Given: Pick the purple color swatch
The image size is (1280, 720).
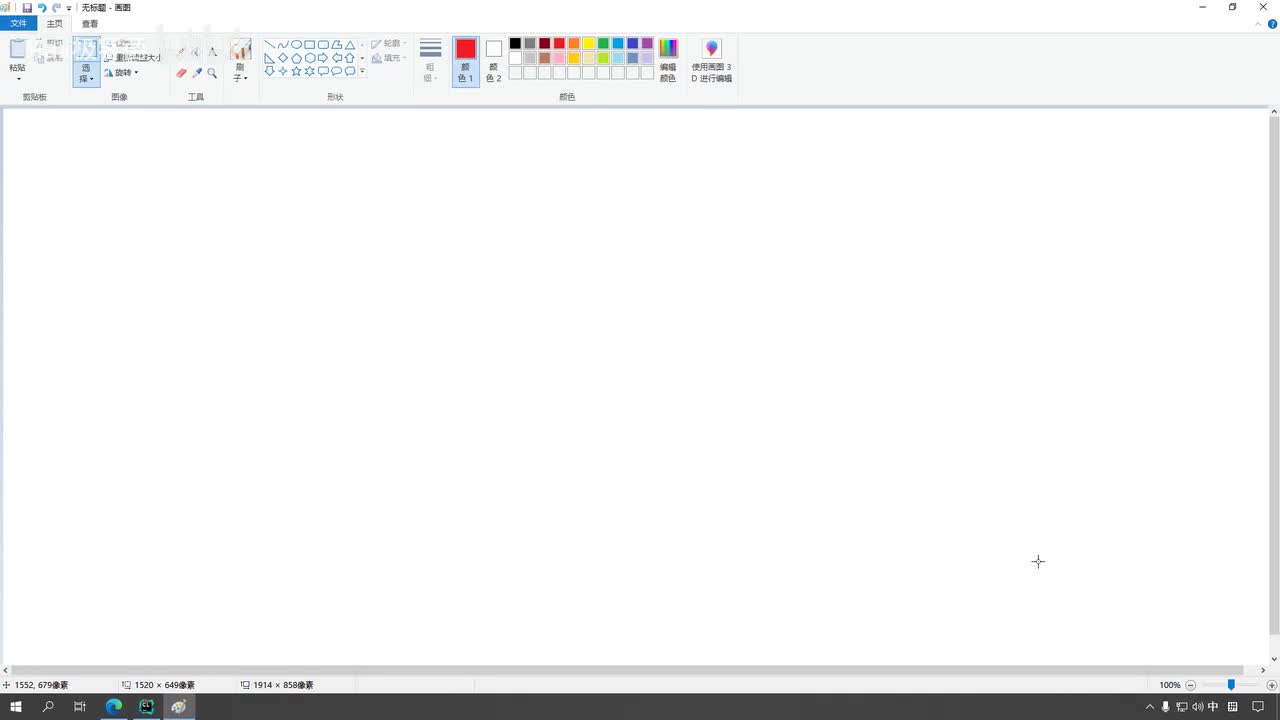Looking at the screenshot, I should [x=647, y=43].
